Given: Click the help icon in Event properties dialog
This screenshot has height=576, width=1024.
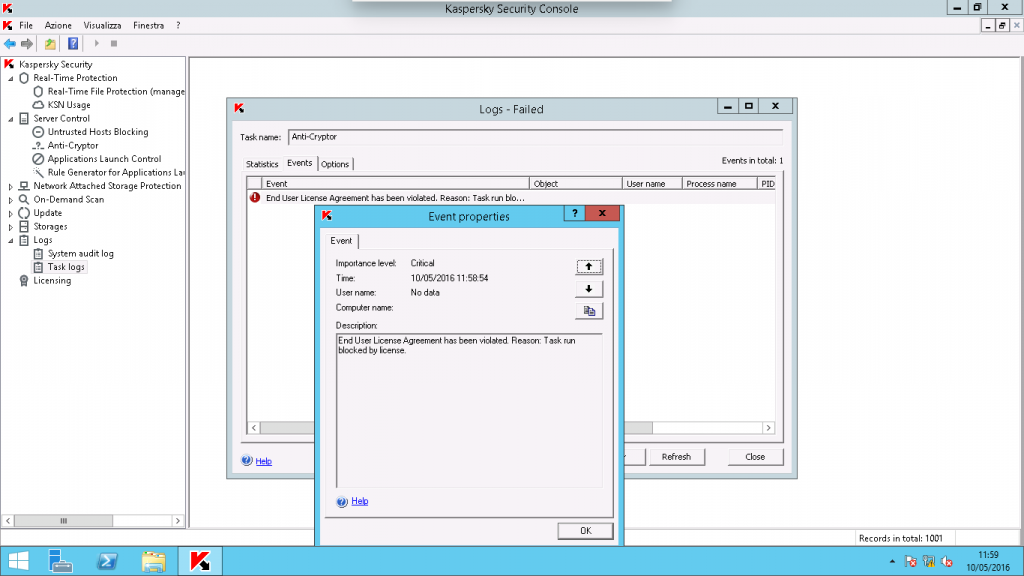Looking at the screenshot, I should pos(342,502).
